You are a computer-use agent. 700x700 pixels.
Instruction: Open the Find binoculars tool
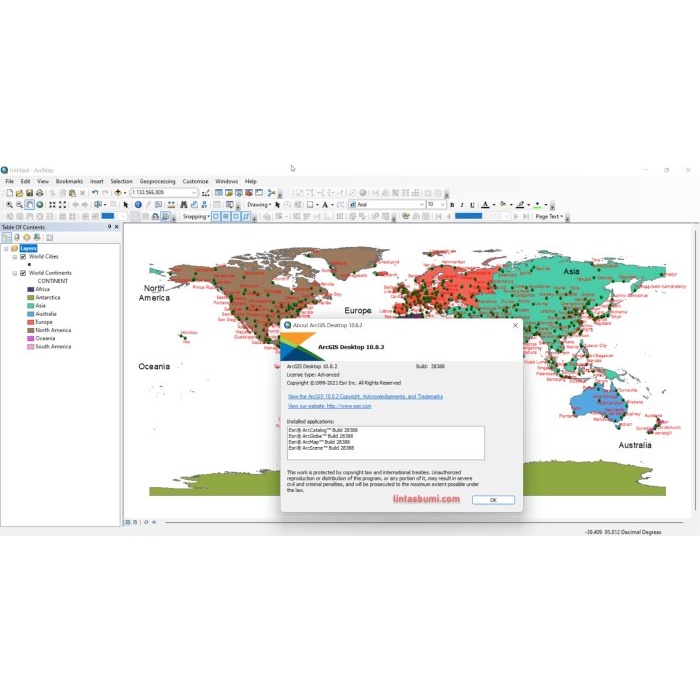183,204
